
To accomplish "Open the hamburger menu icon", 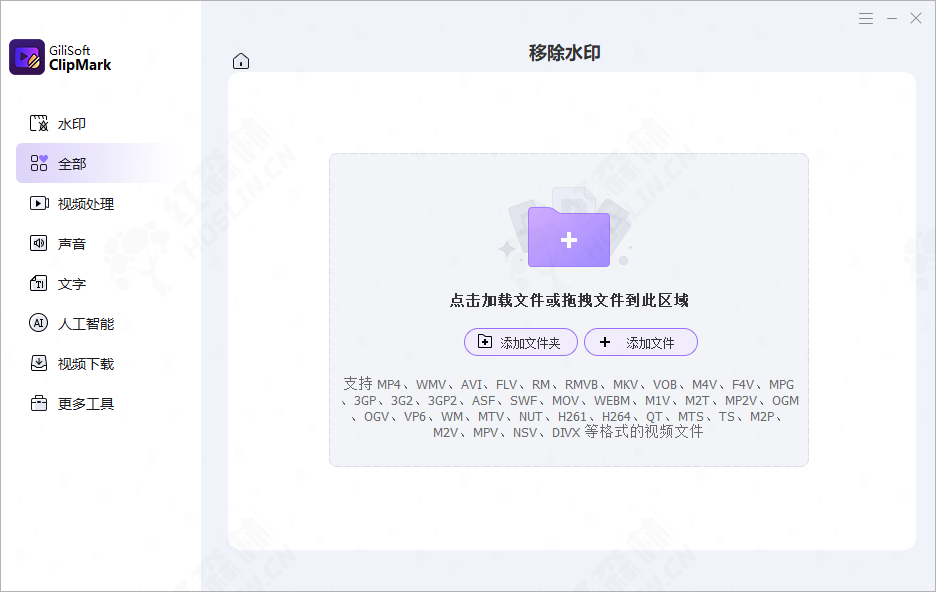I will click(866, 18).
